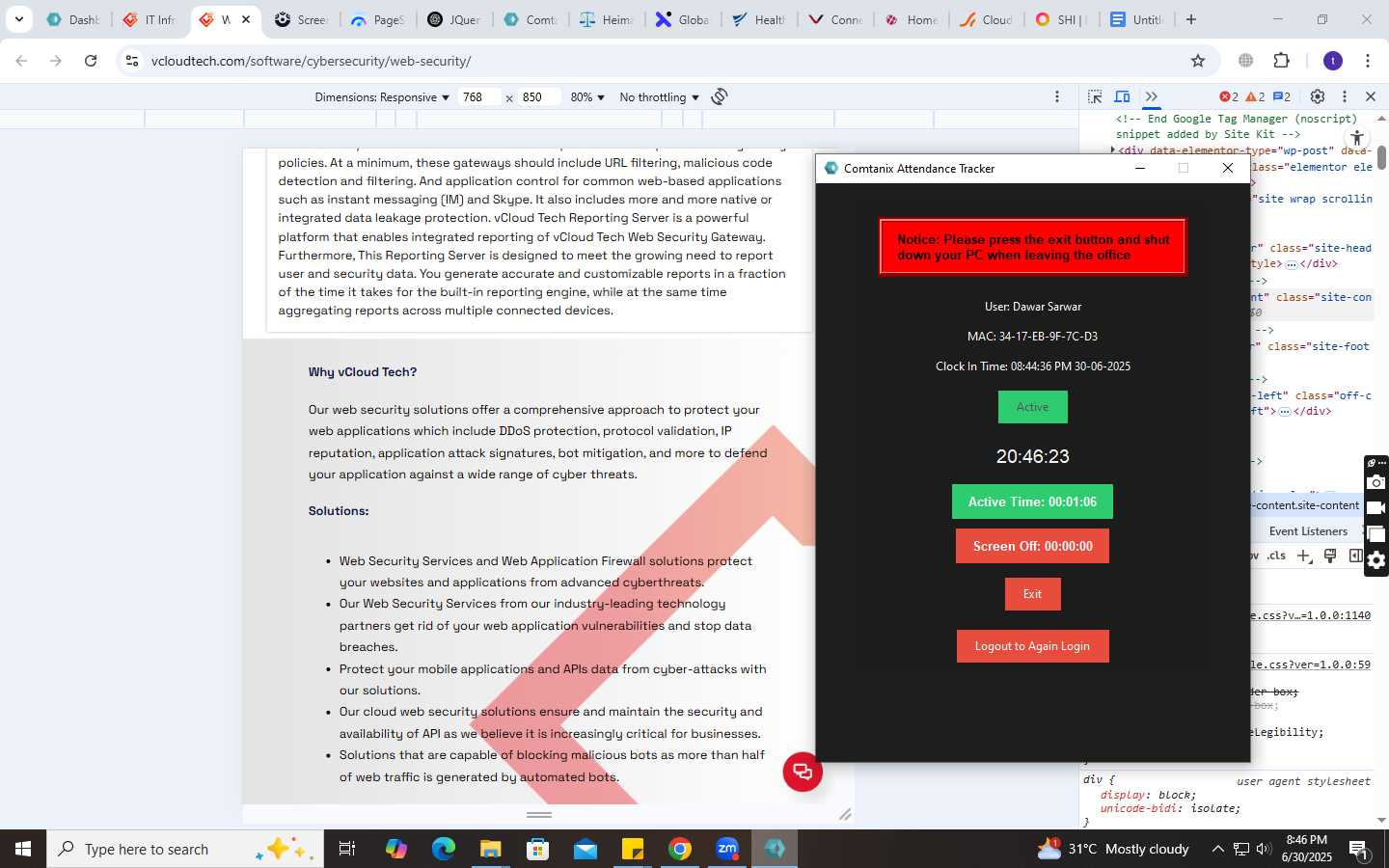Viewport: 1389px width, 868px height.
Task: Switch to Event Listeners tab
Action: (x=1308, y=531)
